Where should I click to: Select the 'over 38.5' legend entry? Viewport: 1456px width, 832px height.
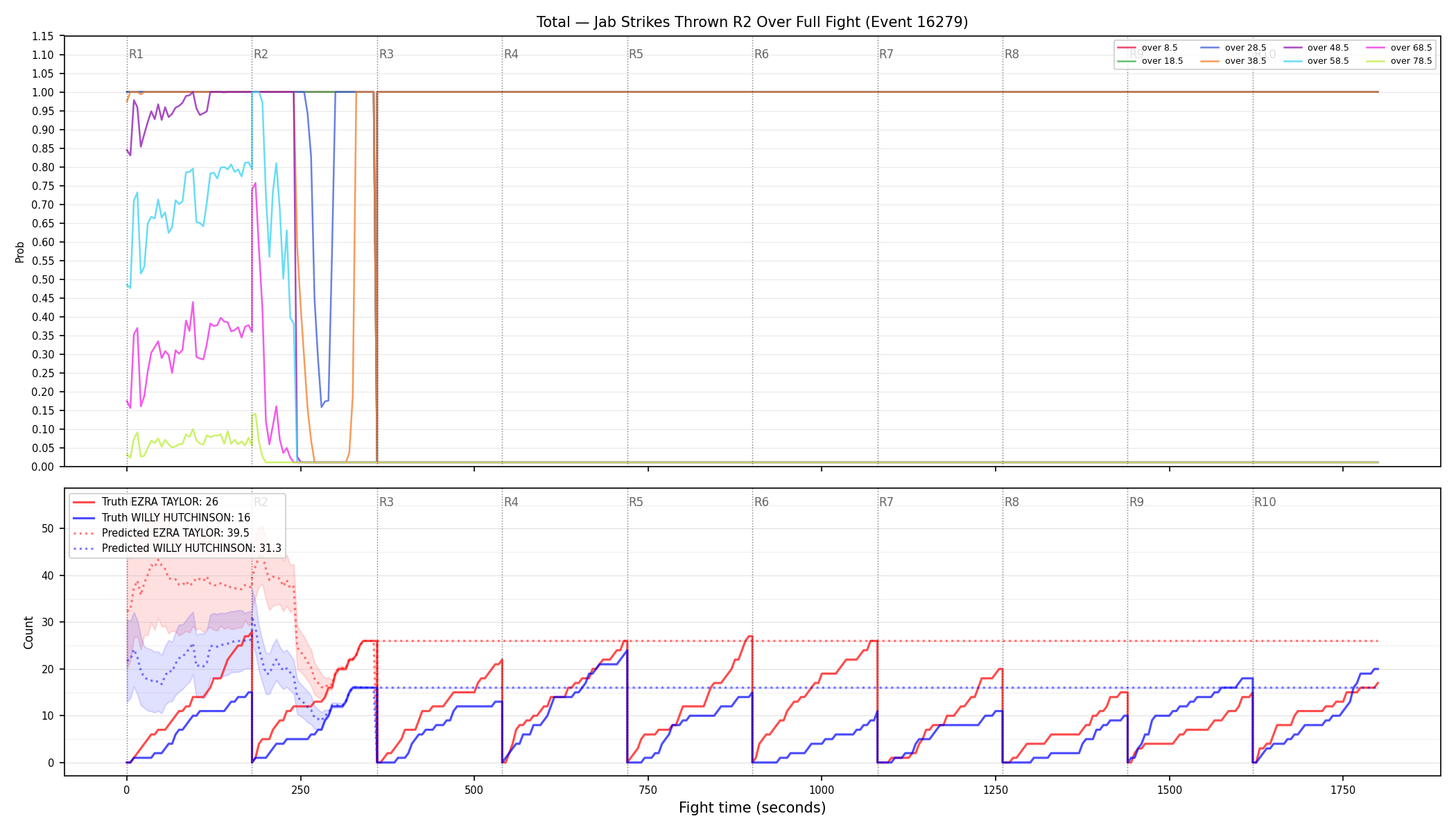coord(1233,61)
